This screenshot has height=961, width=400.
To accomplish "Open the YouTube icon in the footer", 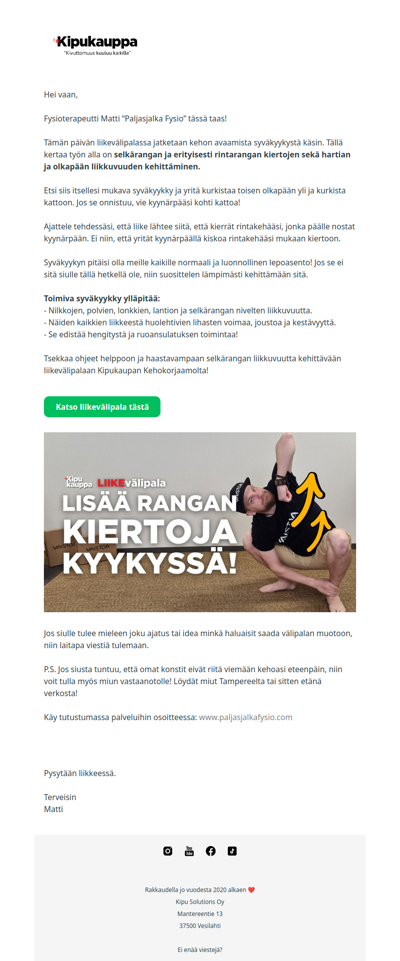I will [189, 851].
